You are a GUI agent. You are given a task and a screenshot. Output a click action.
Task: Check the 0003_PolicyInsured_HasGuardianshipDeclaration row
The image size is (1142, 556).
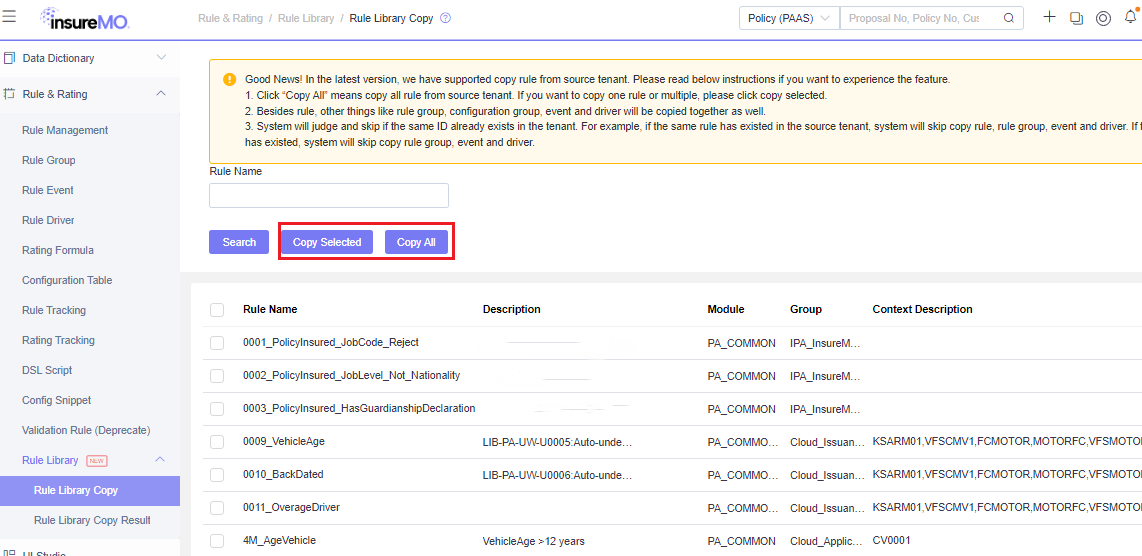[x=217, y=409]
